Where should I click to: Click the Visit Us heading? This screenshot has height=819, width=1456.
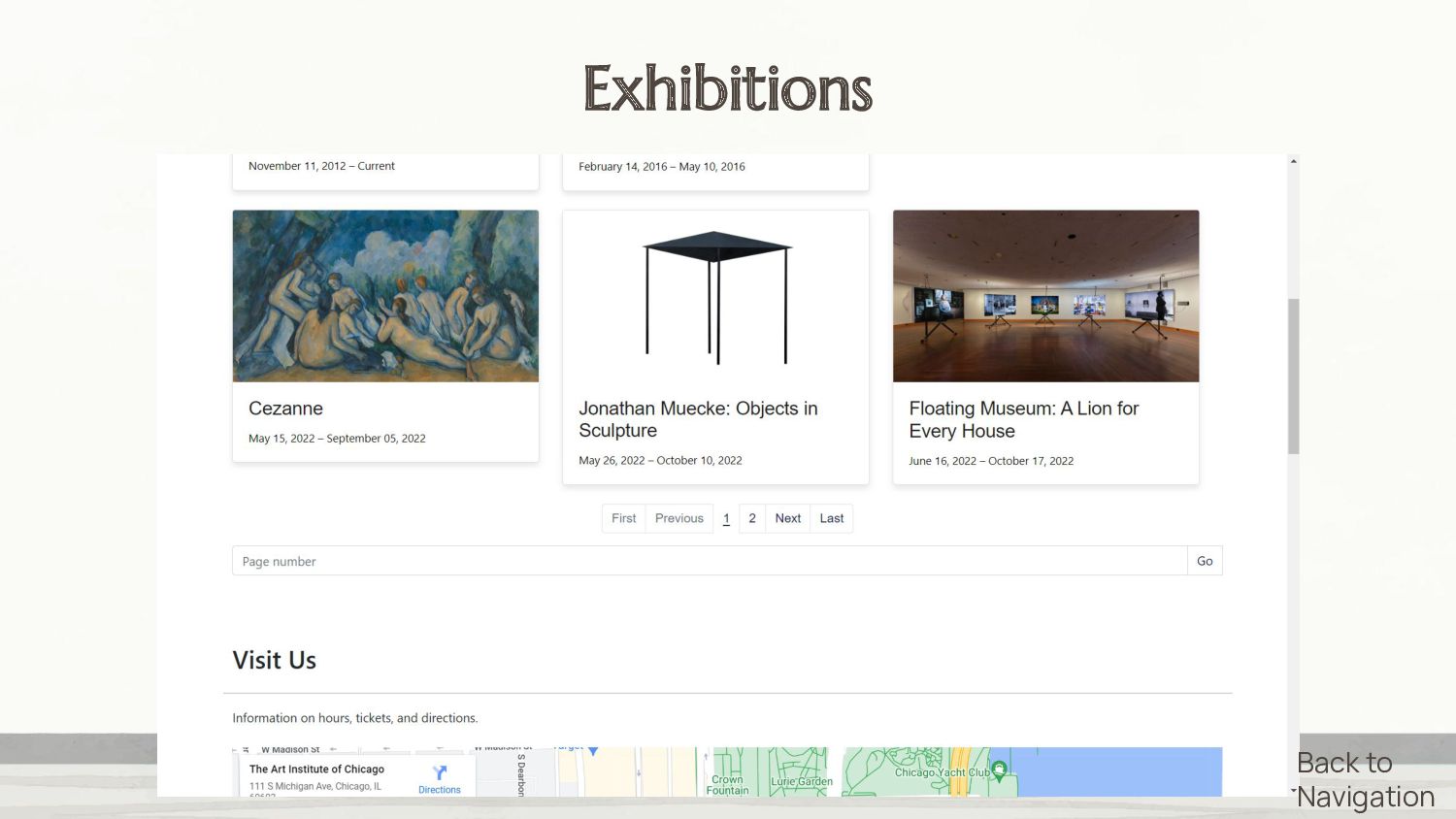pyautogui.click(x=275, y=660)
